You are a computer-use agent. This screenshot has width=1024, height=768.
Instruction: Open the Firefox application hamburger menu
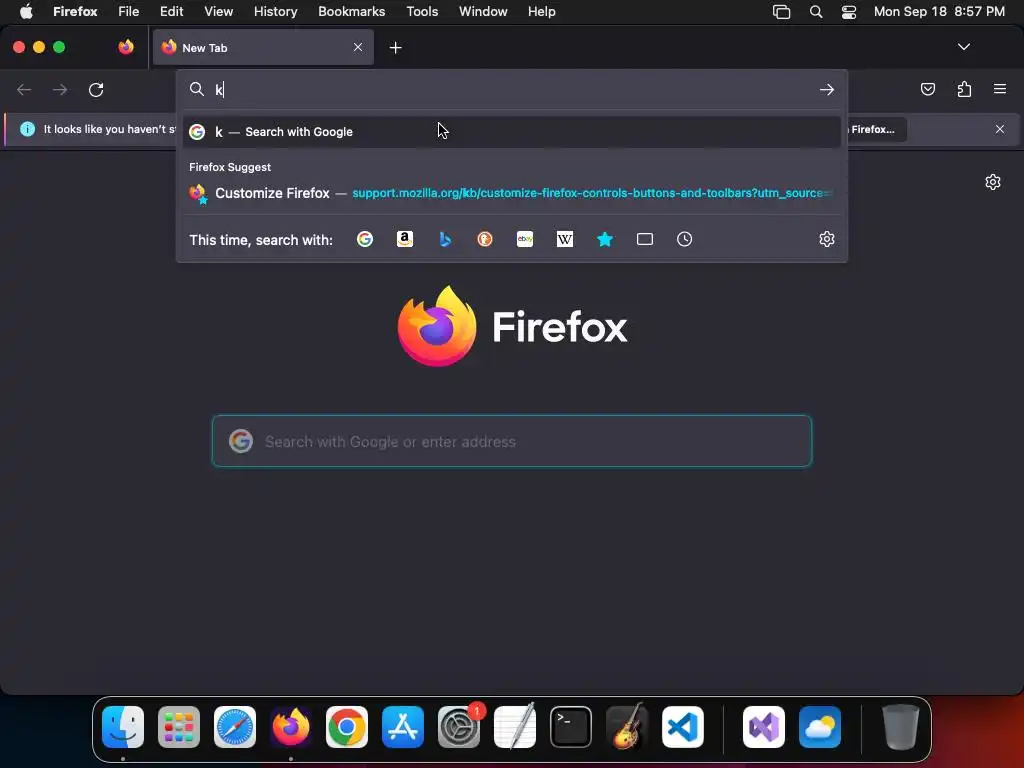(x=1000, y=89)
